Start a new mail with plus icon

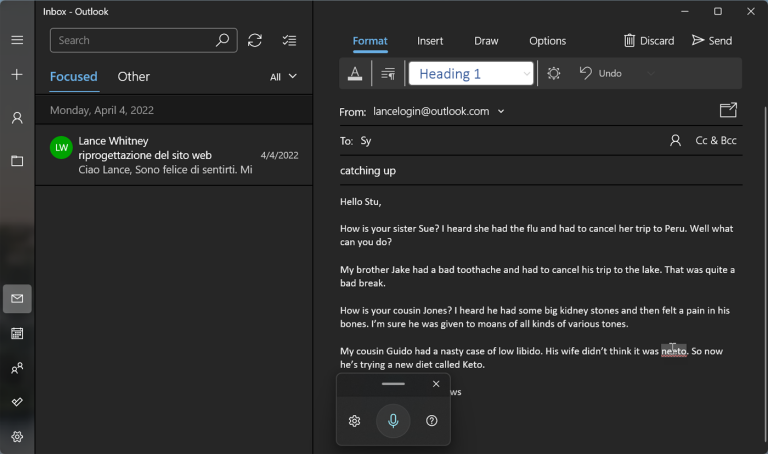point(17,74)
